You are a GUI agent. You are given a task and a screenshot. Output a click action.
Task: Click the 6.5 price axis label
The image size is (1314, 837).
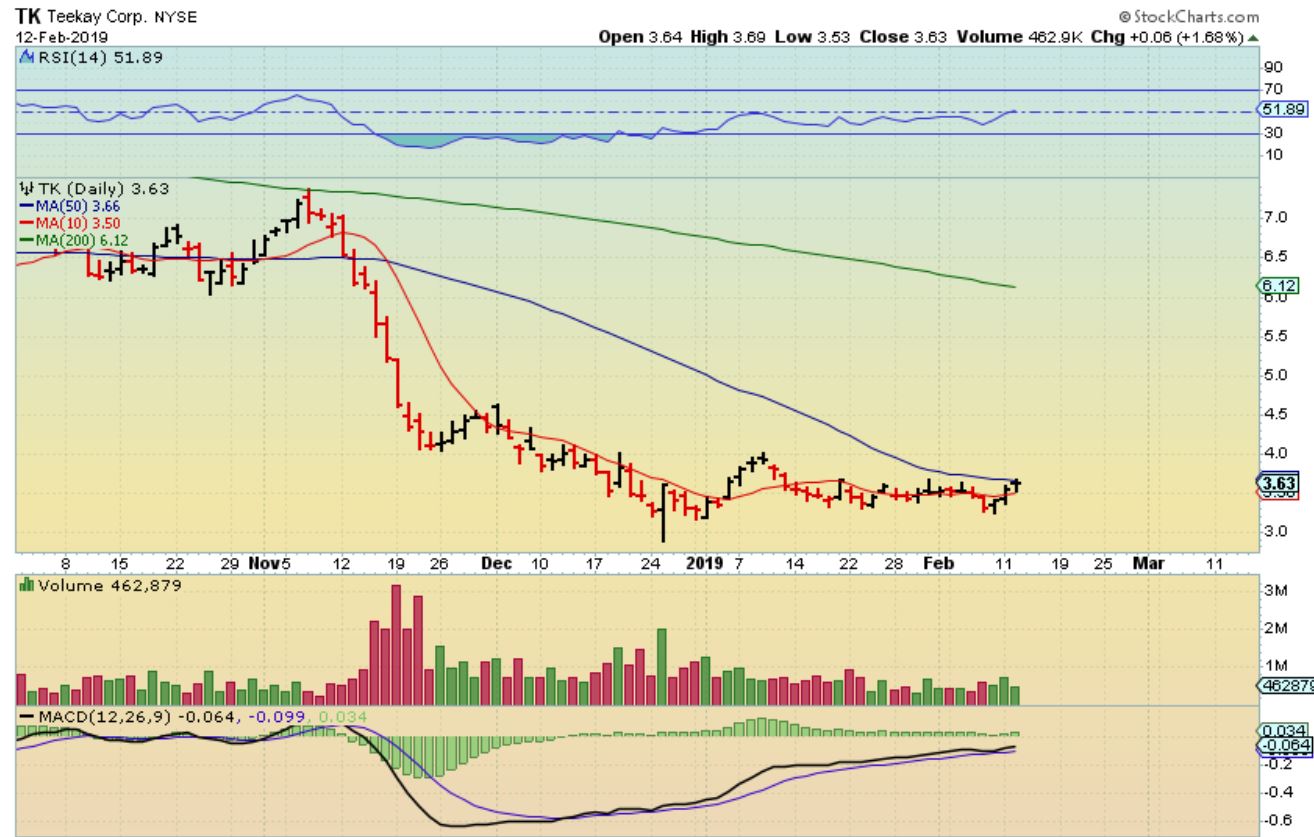coord(1274,257)
